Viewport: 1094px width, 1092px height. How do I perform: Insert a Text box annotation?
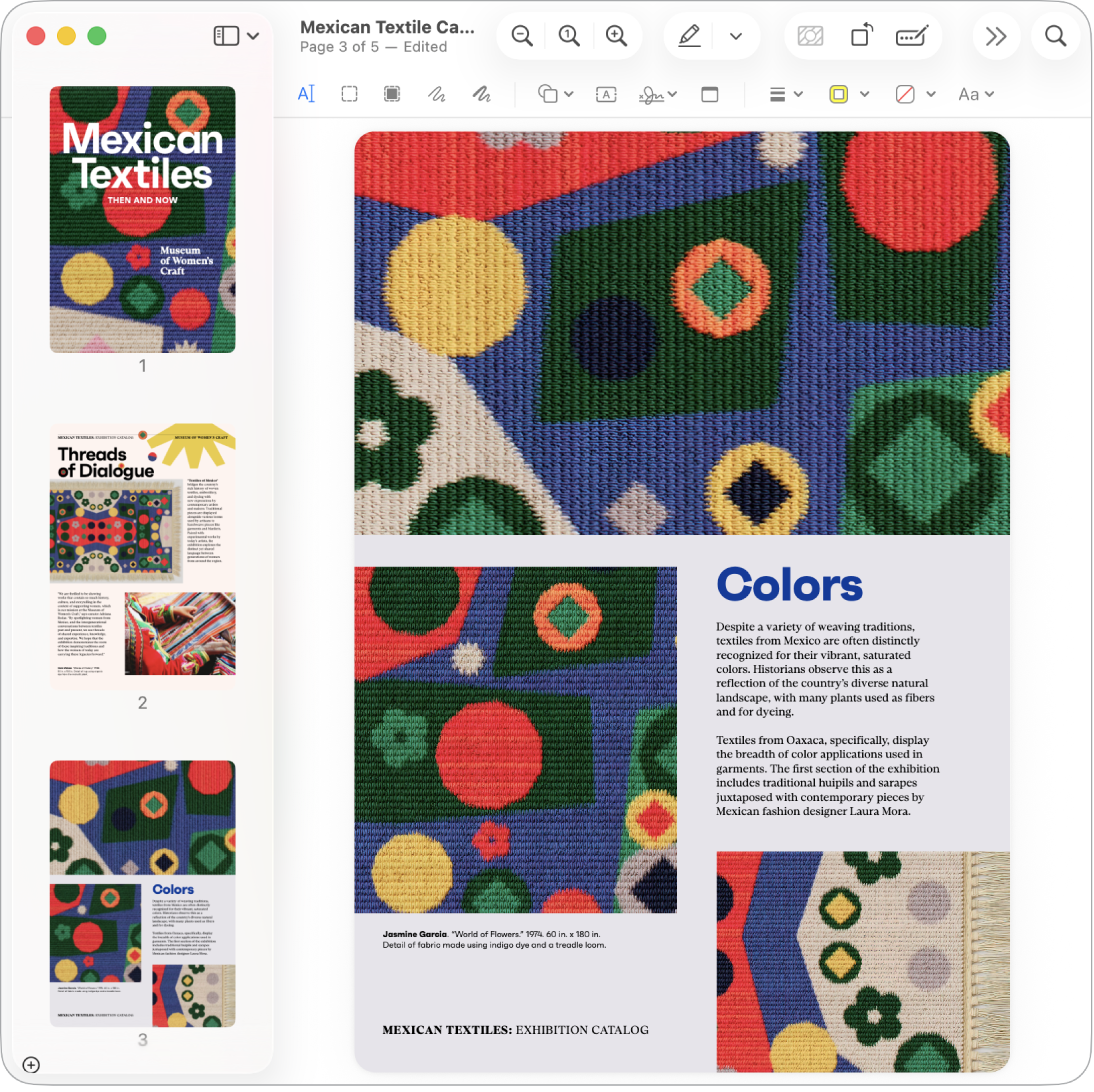[605, 94]
